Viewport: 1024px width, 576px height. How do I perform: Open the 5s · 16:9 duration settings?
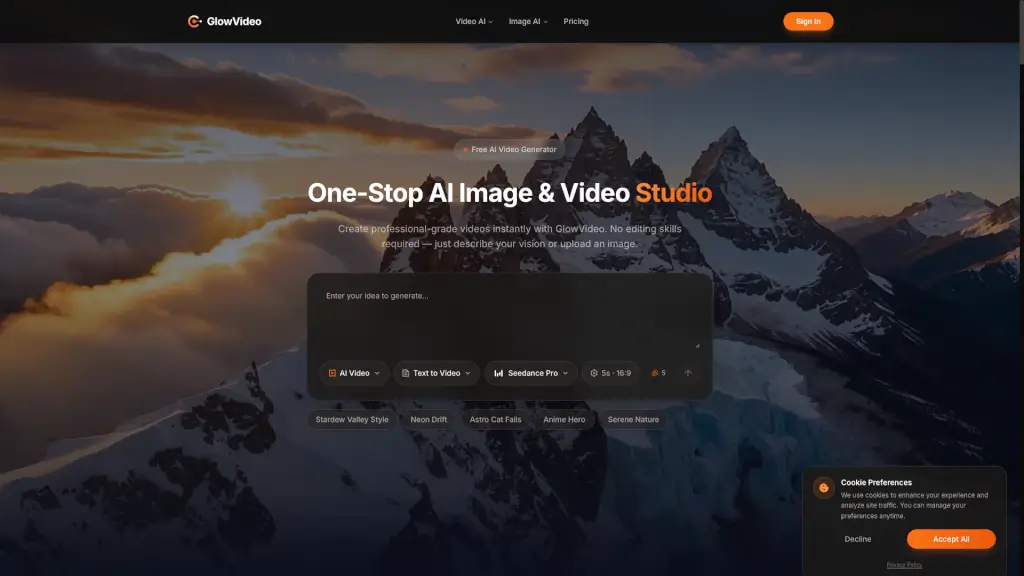610,373
